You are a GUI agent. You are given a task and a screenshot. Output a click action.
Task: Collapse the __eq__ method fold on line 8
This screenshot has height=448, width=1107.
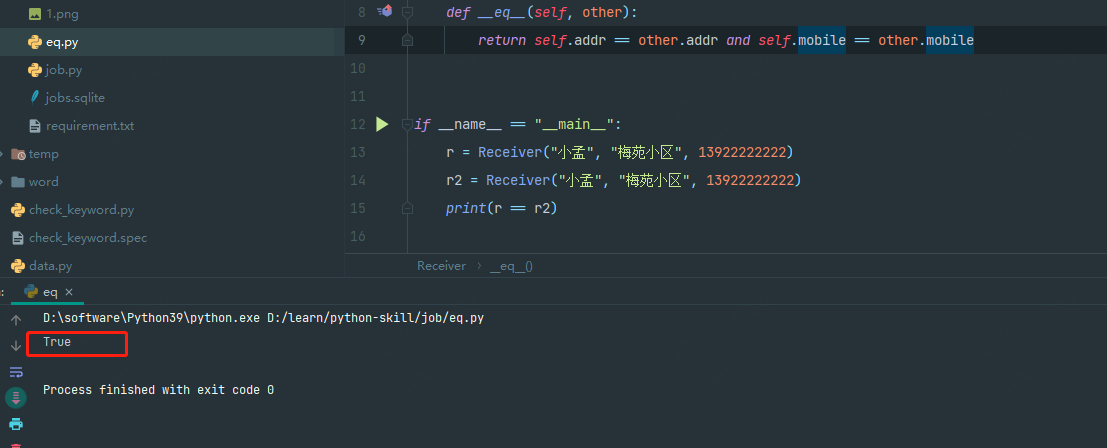[407, 12]
